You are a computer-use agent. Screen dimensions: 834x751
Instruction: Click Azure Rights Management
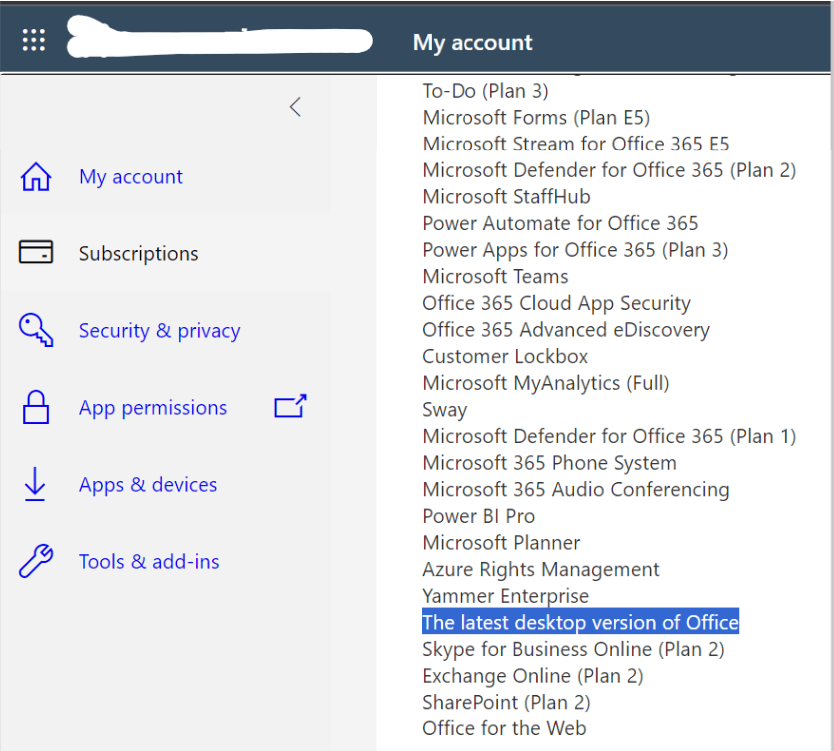540,569
